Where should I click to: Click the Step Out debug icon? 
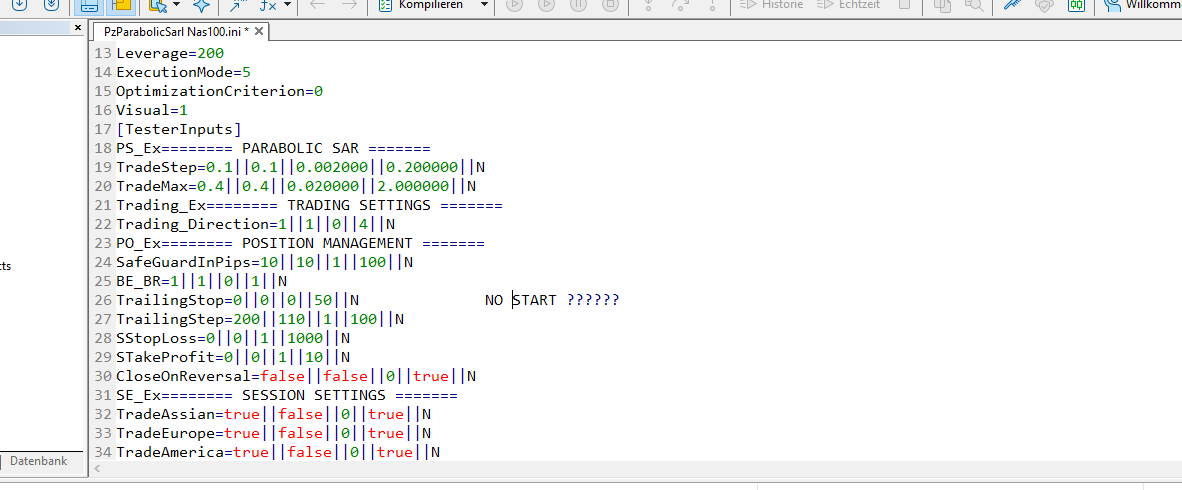pyautogui.click(x=712, y=5)
